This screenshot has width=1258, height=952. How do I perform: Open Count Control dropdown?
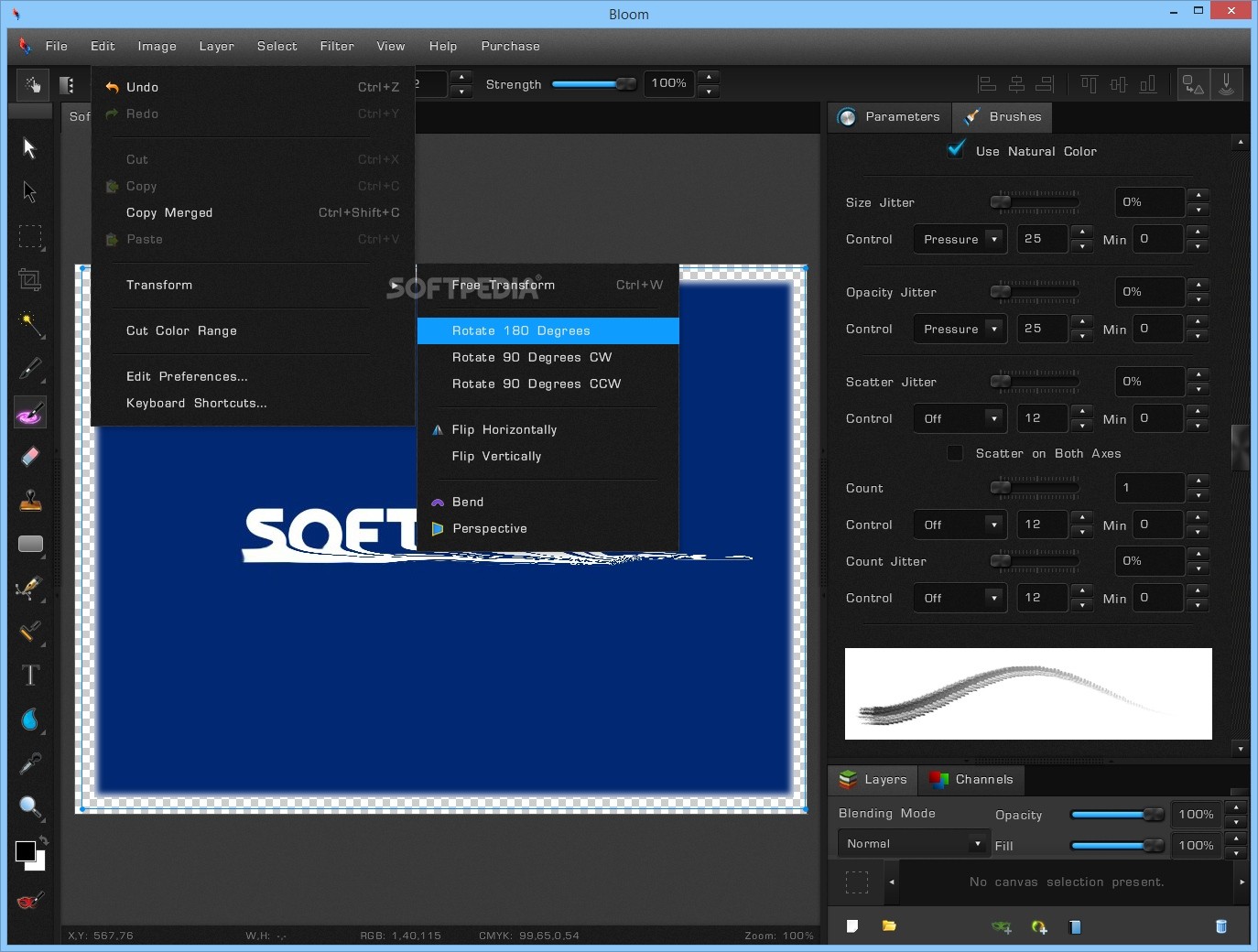[x=960, y=525]
